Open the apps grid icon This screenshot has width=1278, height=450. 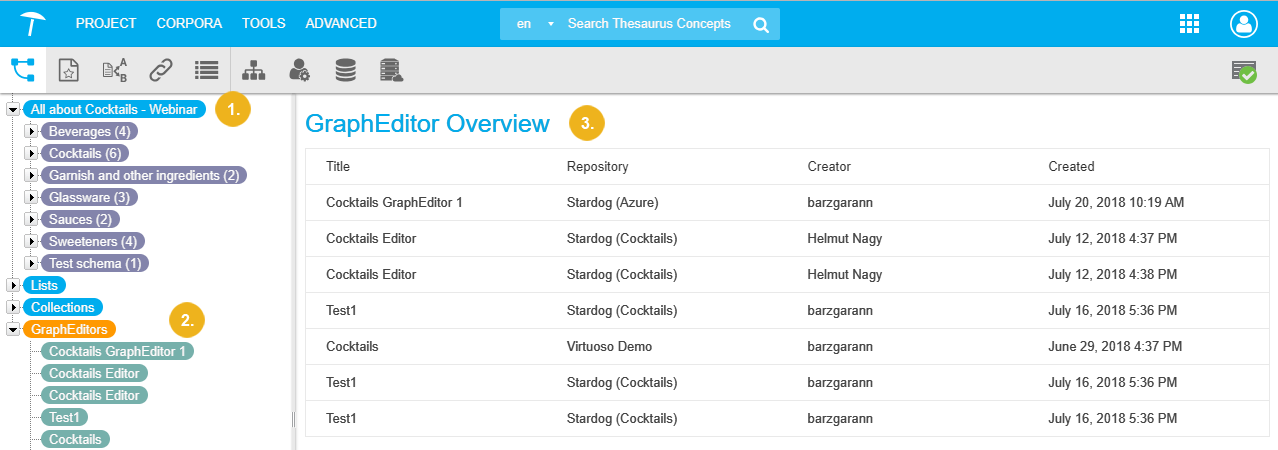click(1190, 24)
